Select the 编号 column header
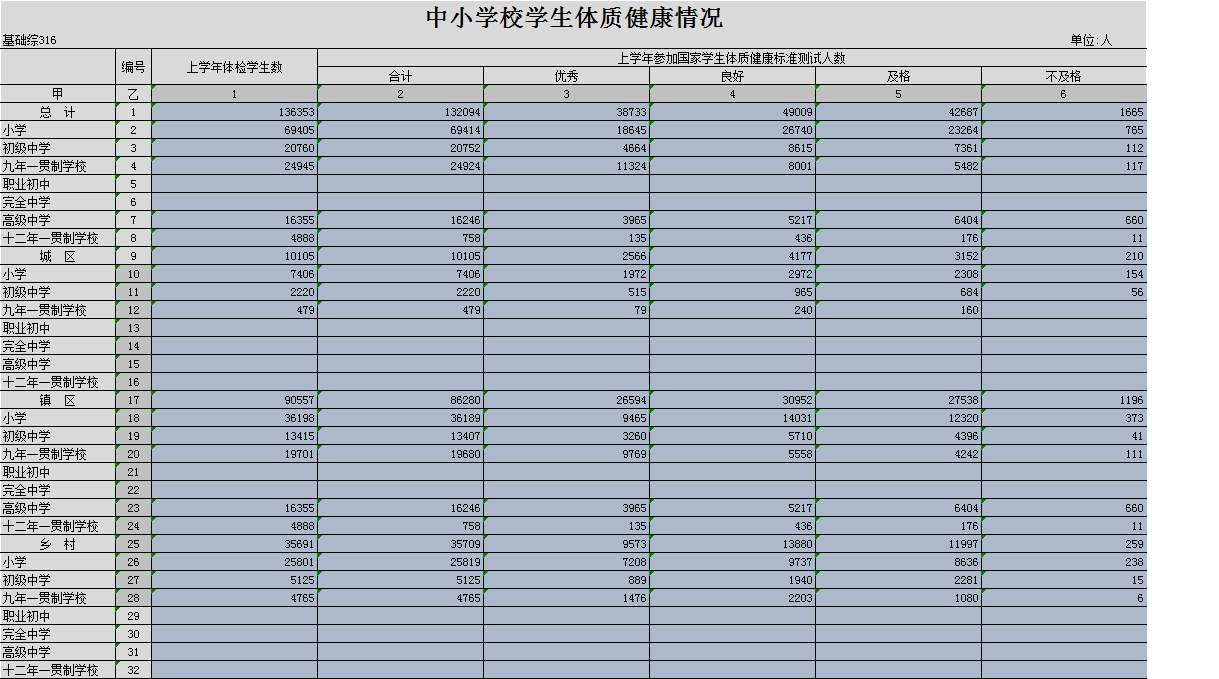1219x679 pixels. (134, 67)
